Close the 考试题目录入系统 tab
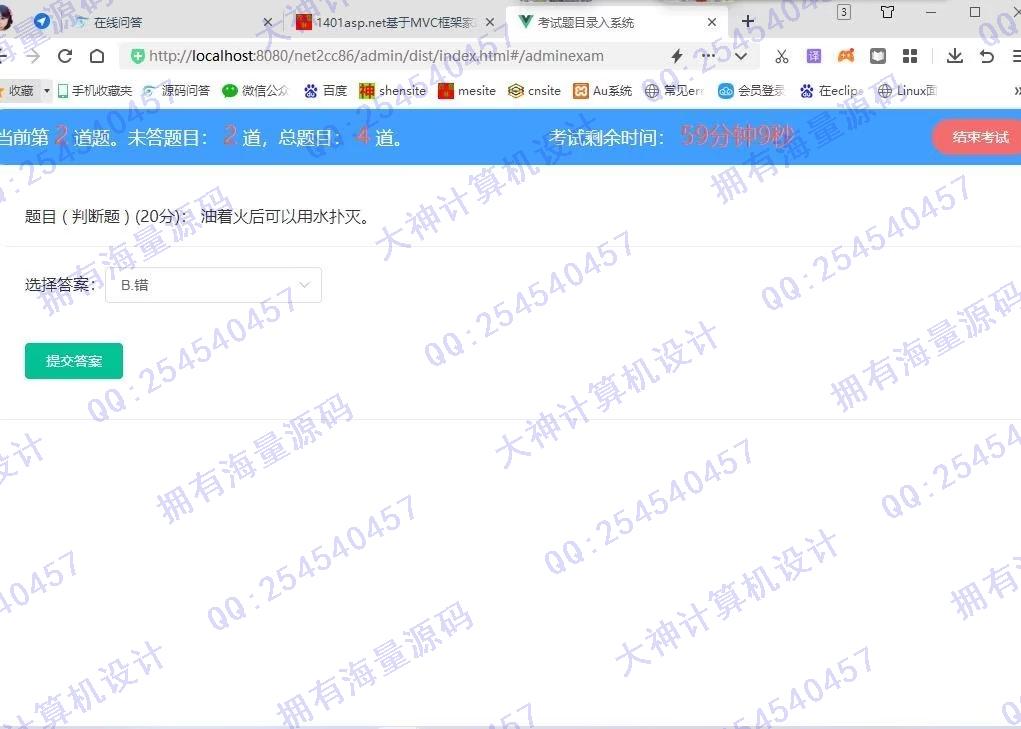 (712, 23)
